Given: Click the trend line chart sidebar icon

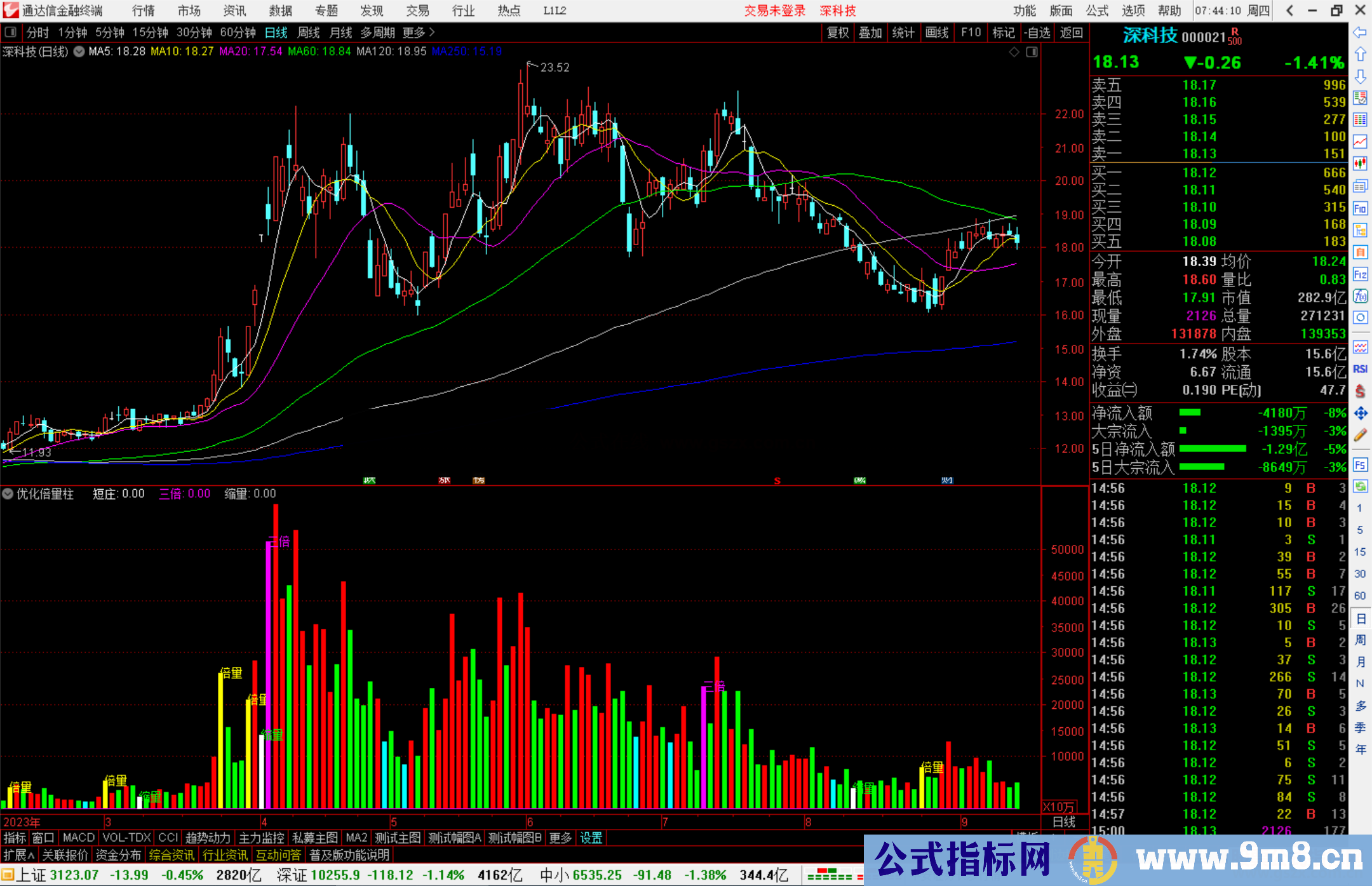Looking at the screenshot, I should pos(1360,142).
